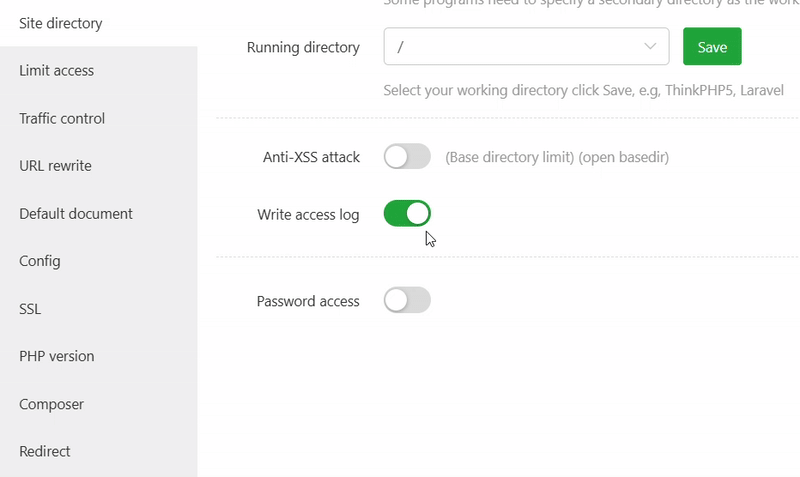Screen dimensions: 800x477
Task: Open SSL settings
Action: (x=30, y=309)
